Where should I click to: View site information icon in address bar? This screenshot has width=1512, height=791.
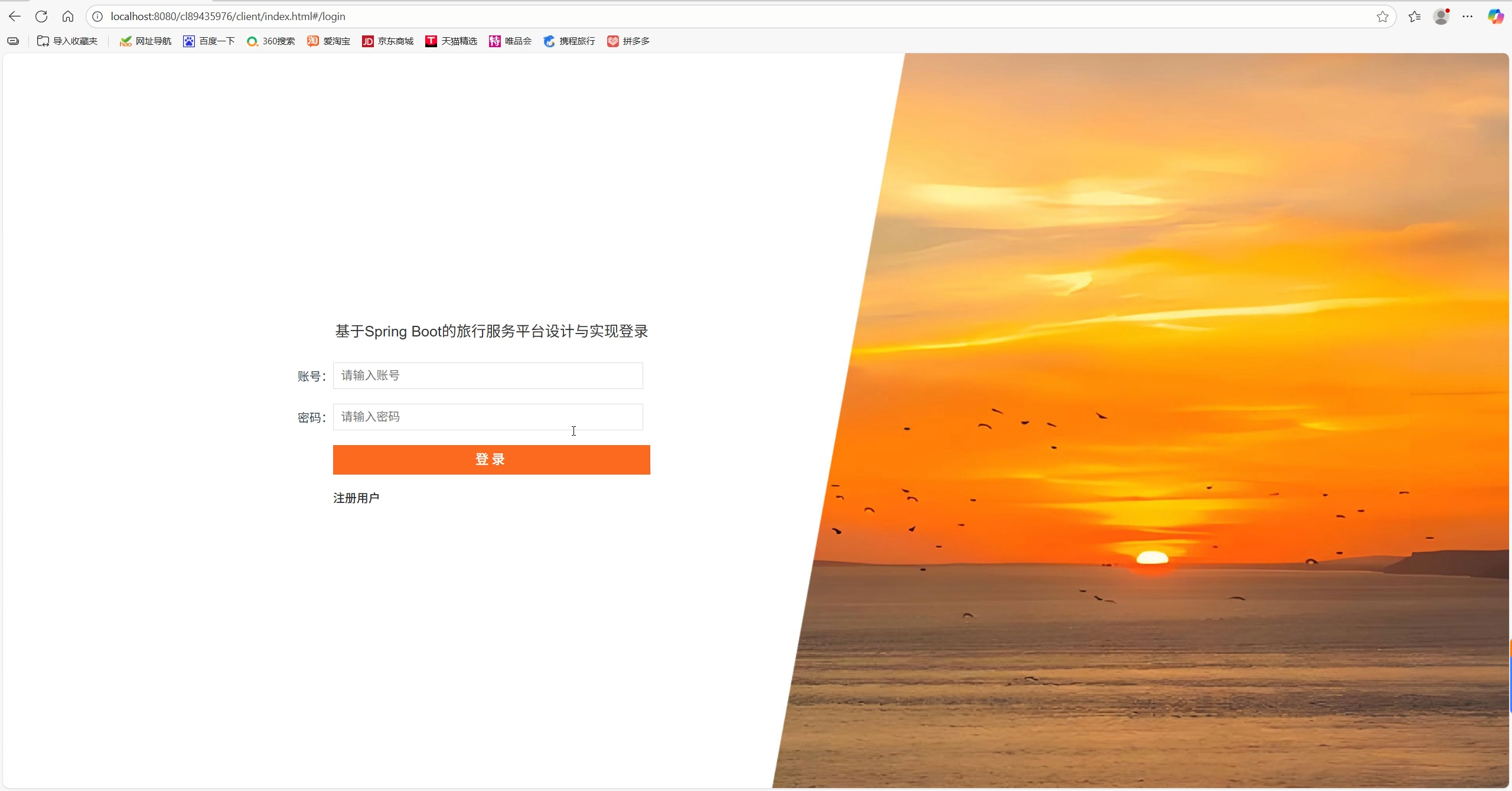pos(97,17)
